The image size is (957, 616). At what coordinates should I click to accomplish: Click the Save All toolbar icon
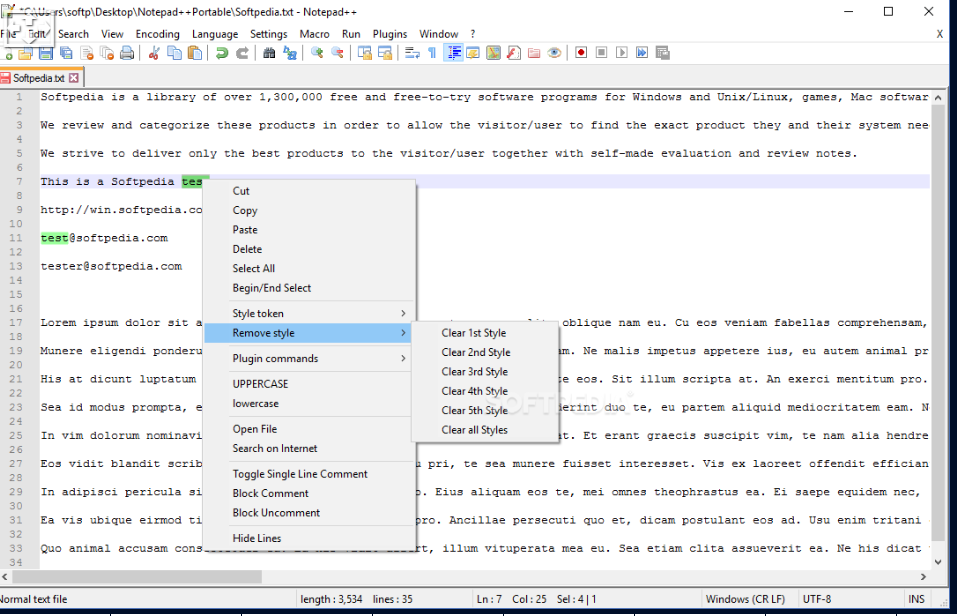click(x=66, y=54)
